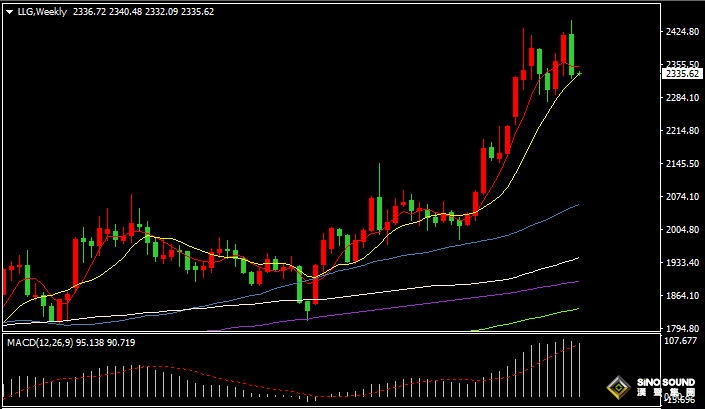Click the 1864.10 price axis label
705x409 pixels.
point(681,296)
